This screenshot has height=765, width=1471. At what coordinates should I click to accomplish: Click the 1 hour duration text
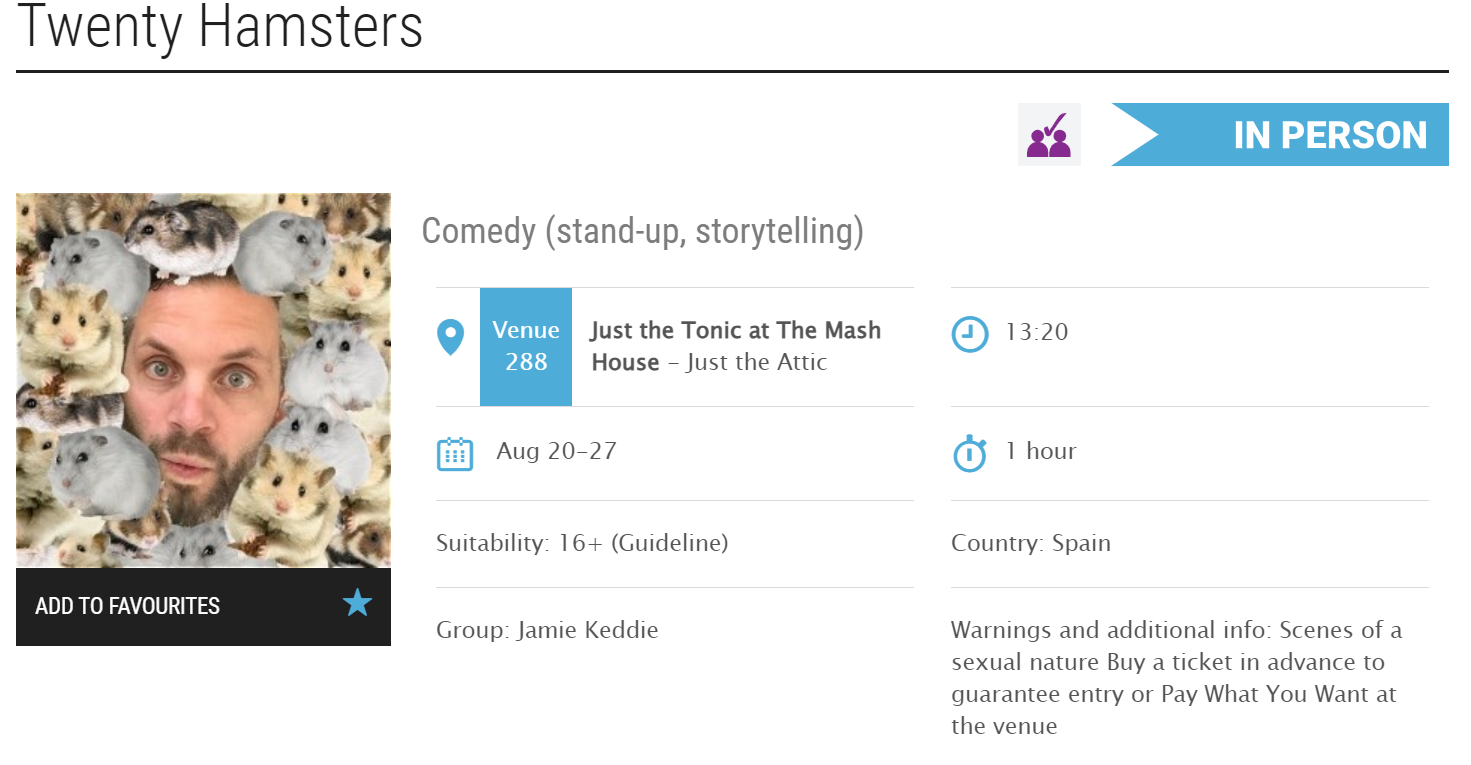click(x=1041, y=451)
